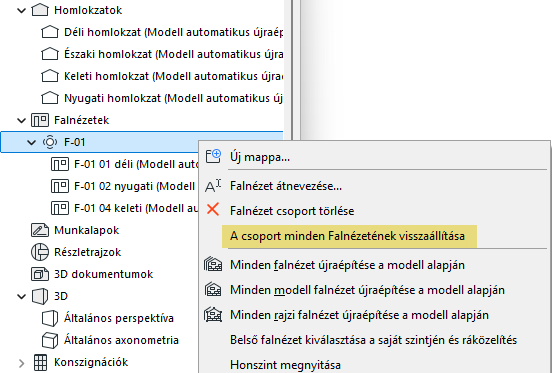This screenshot has height=373, width=552.
Task: Click the Falnézetek interior elevation icon
Action: [x=40, y=120]
